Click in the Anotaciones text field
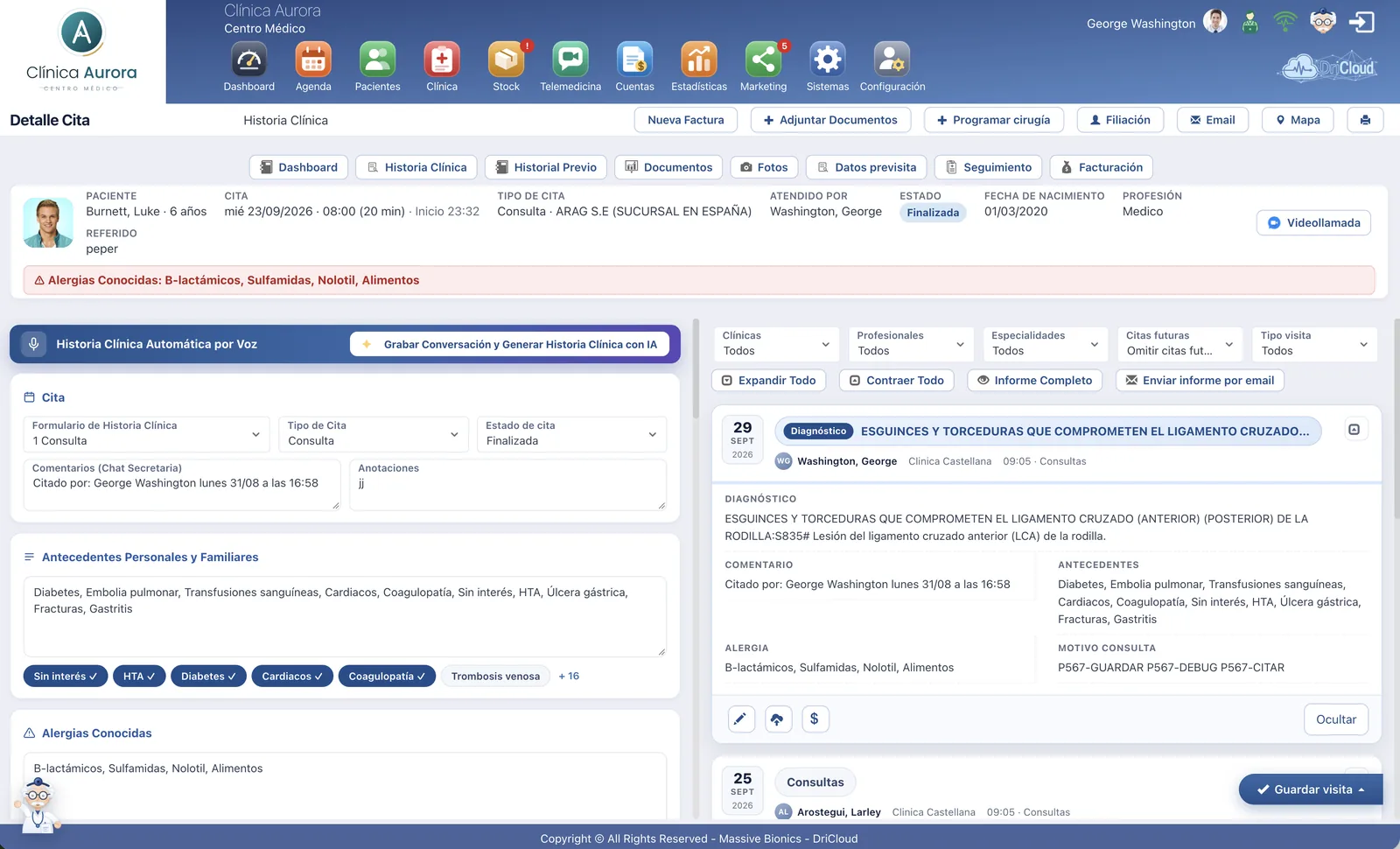 507,485
